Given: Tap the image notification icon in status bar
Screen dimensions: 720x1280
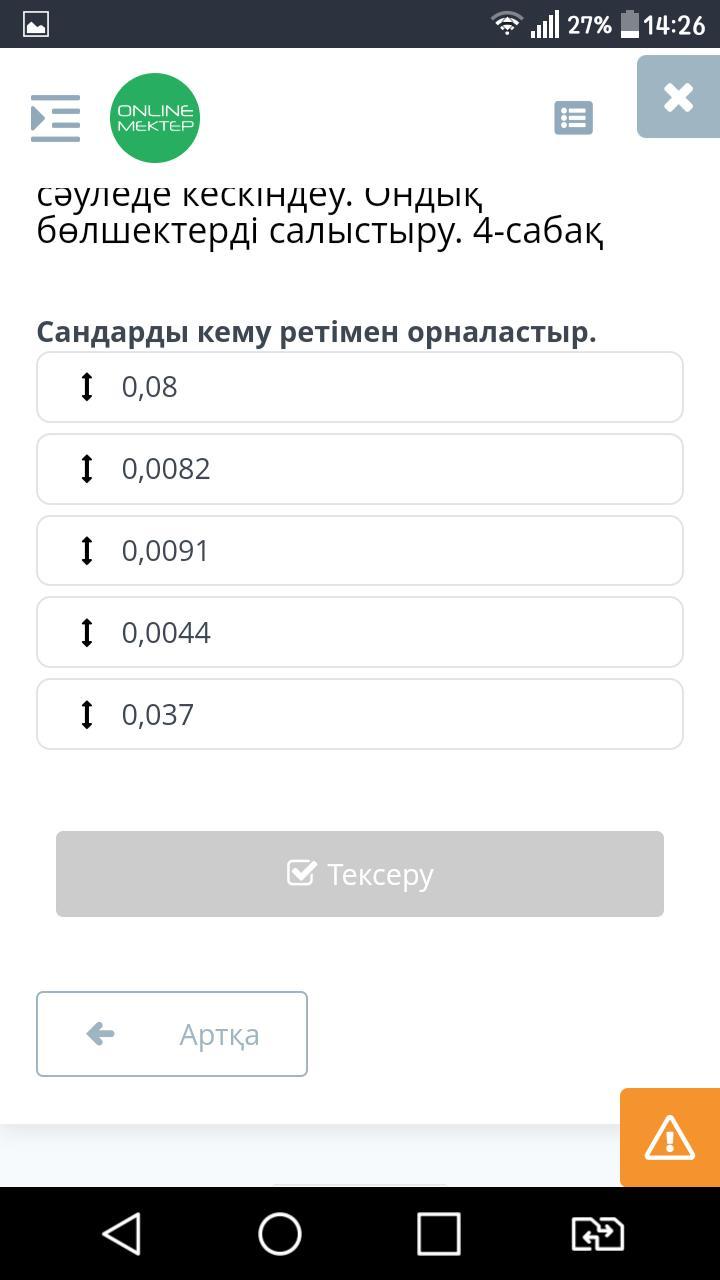Looking at the screenshot, I should pos(37,25).
